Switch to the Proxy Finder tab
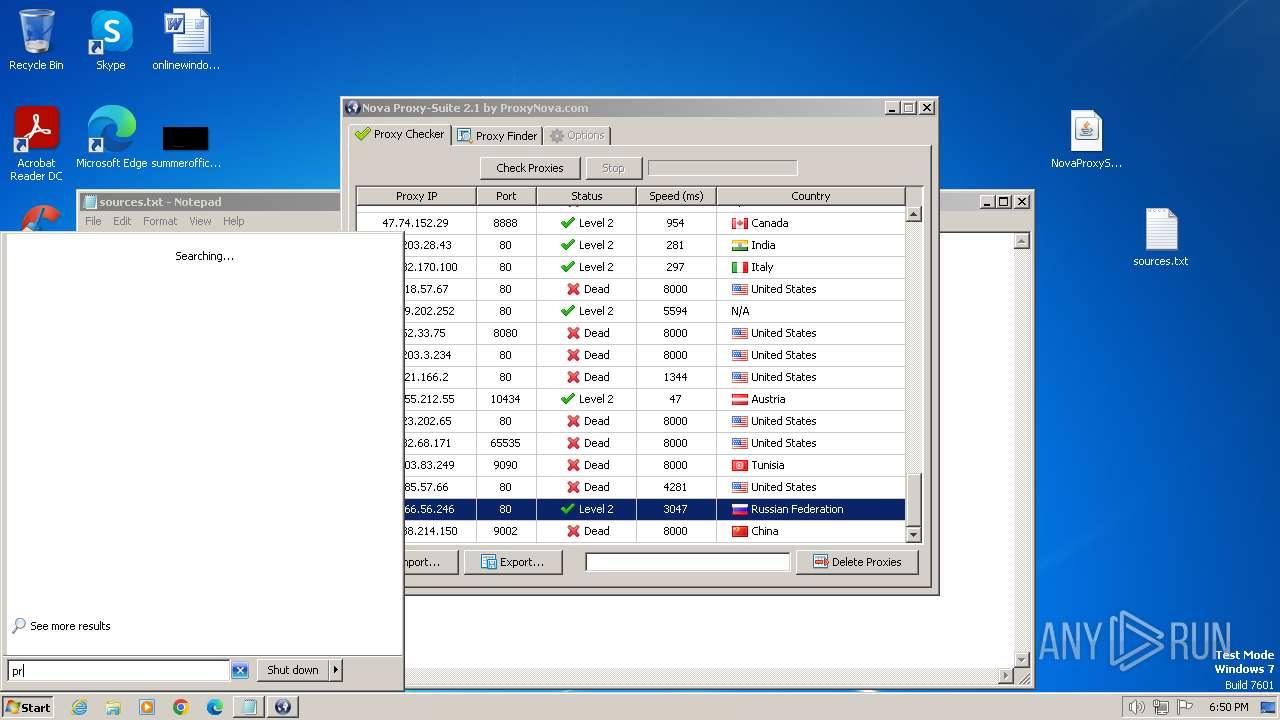Image resolution: width=1280 pixels, height=720 pixels. pos(497,135)
